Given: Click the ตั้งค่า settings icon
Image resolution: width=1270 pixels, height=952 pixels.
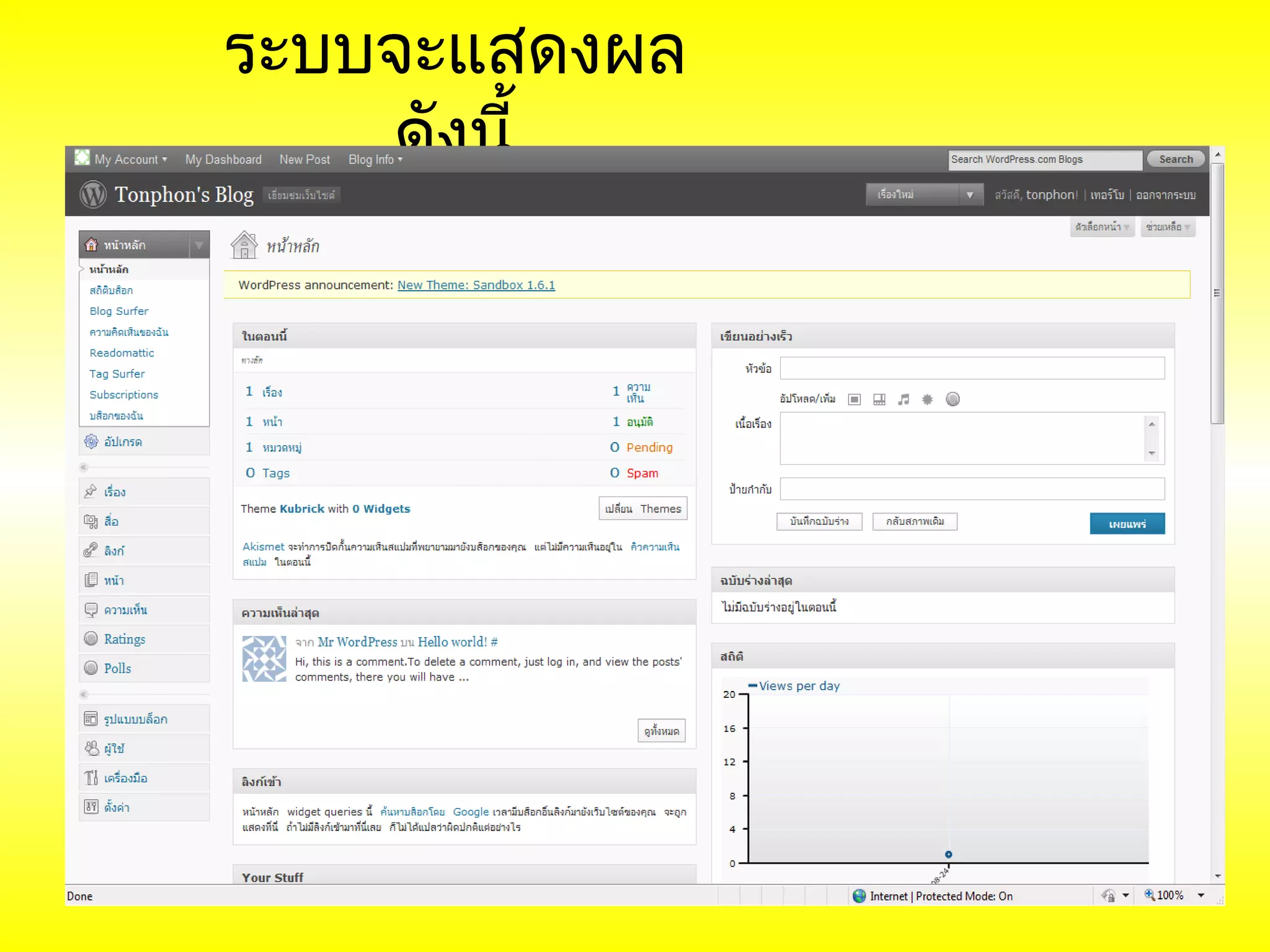Looking at the screenshot, I should pyautogui.click(x=91, y=806).
